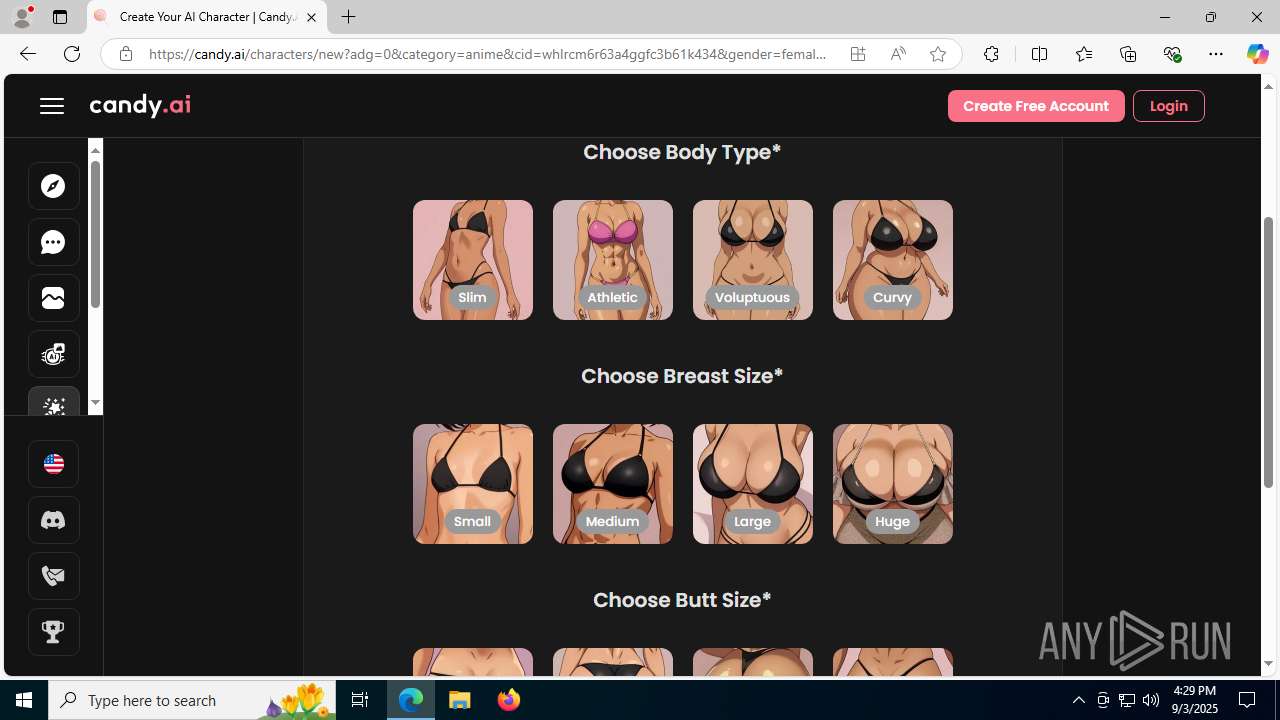This screenshot has width=1280, height=720.
Task: Select the Curvy body type
Action: point(893,260)
